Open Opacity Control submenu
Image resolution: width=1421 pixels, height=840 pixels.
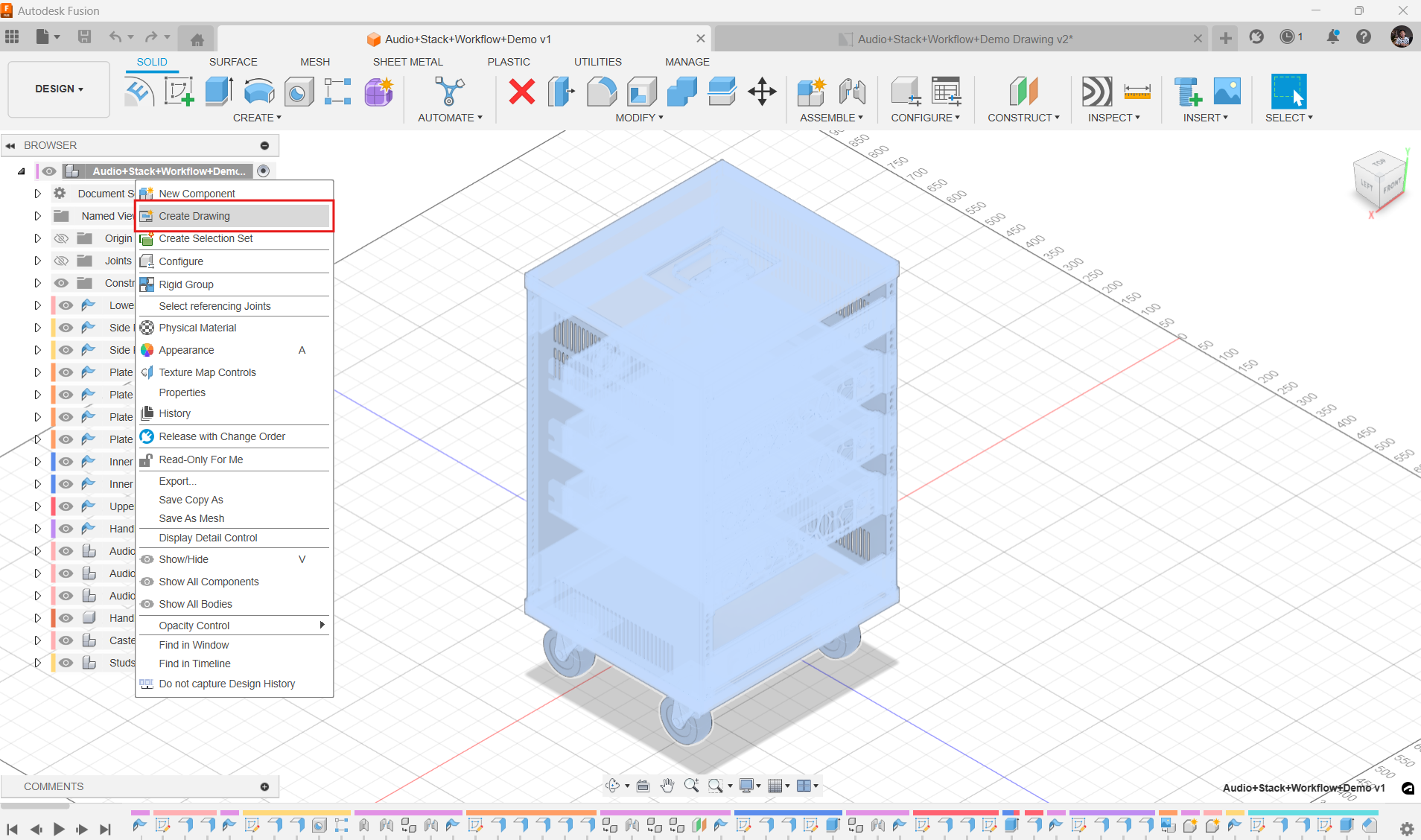click(x=234, y=626)
